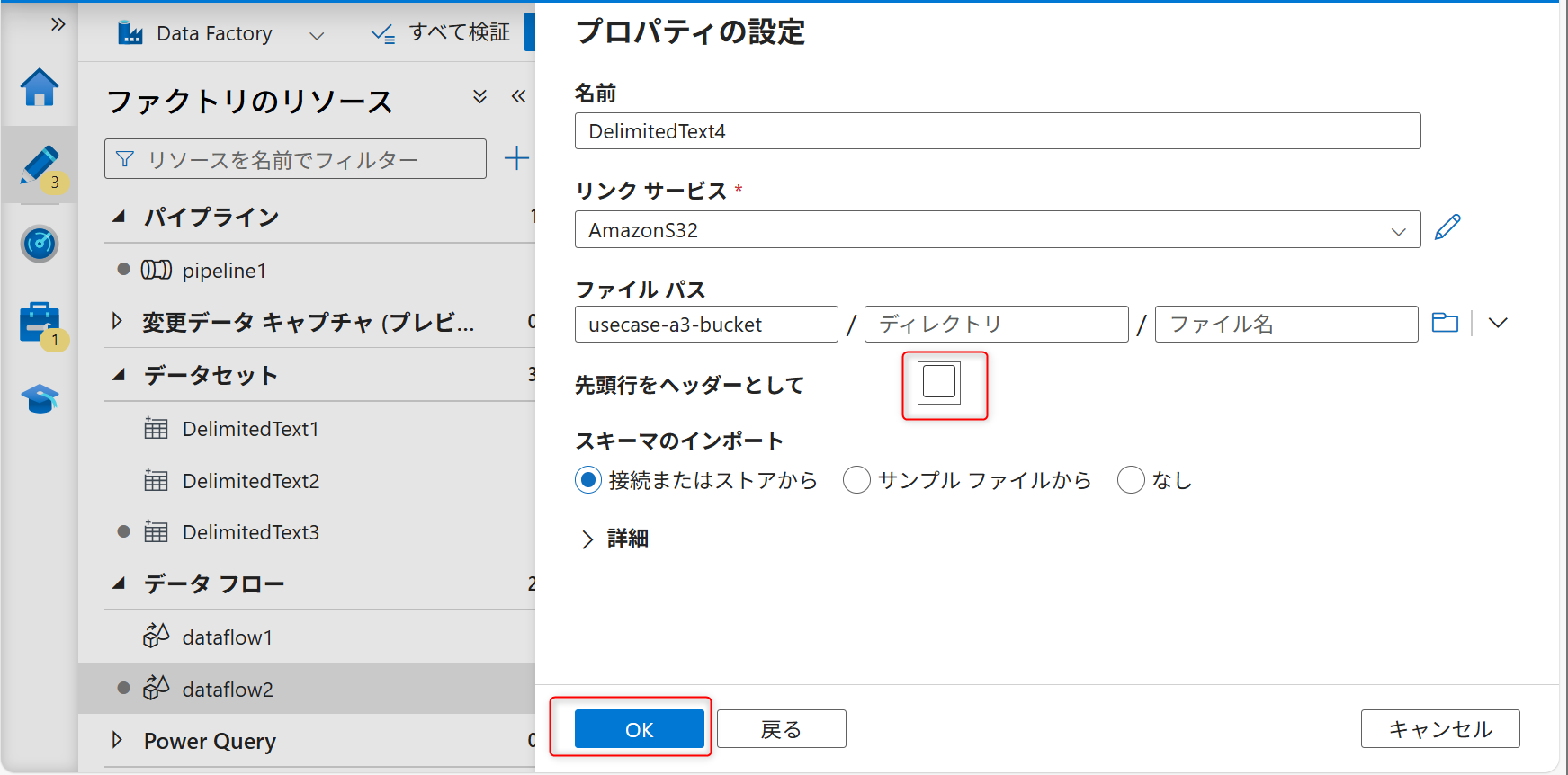Open the Learning center graduation cap icon
Screen dimensions: 1568x775
point(40,399)
